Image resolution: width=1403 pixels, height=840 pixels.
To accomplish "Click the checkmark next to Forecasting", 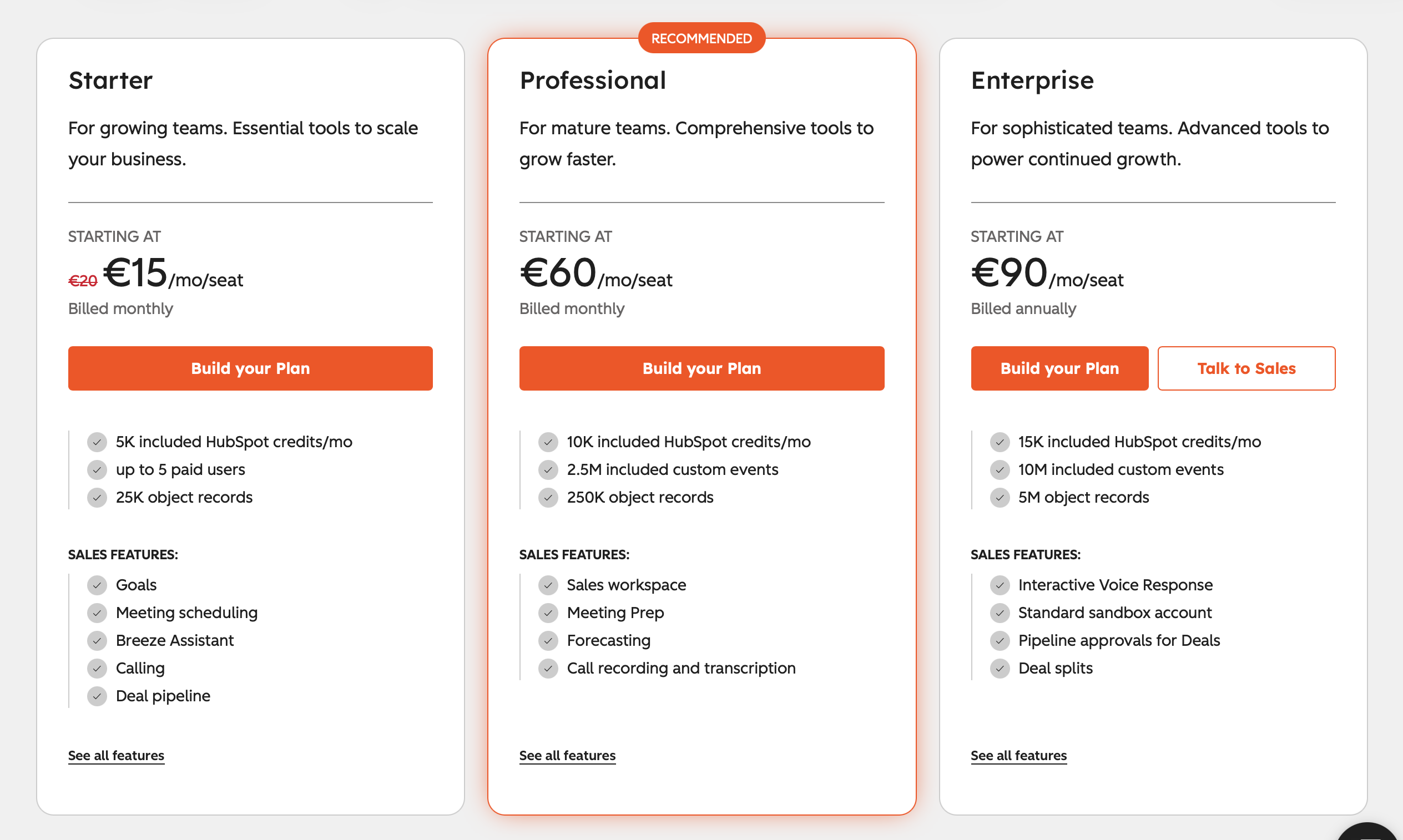I will (x=548, y=640).
